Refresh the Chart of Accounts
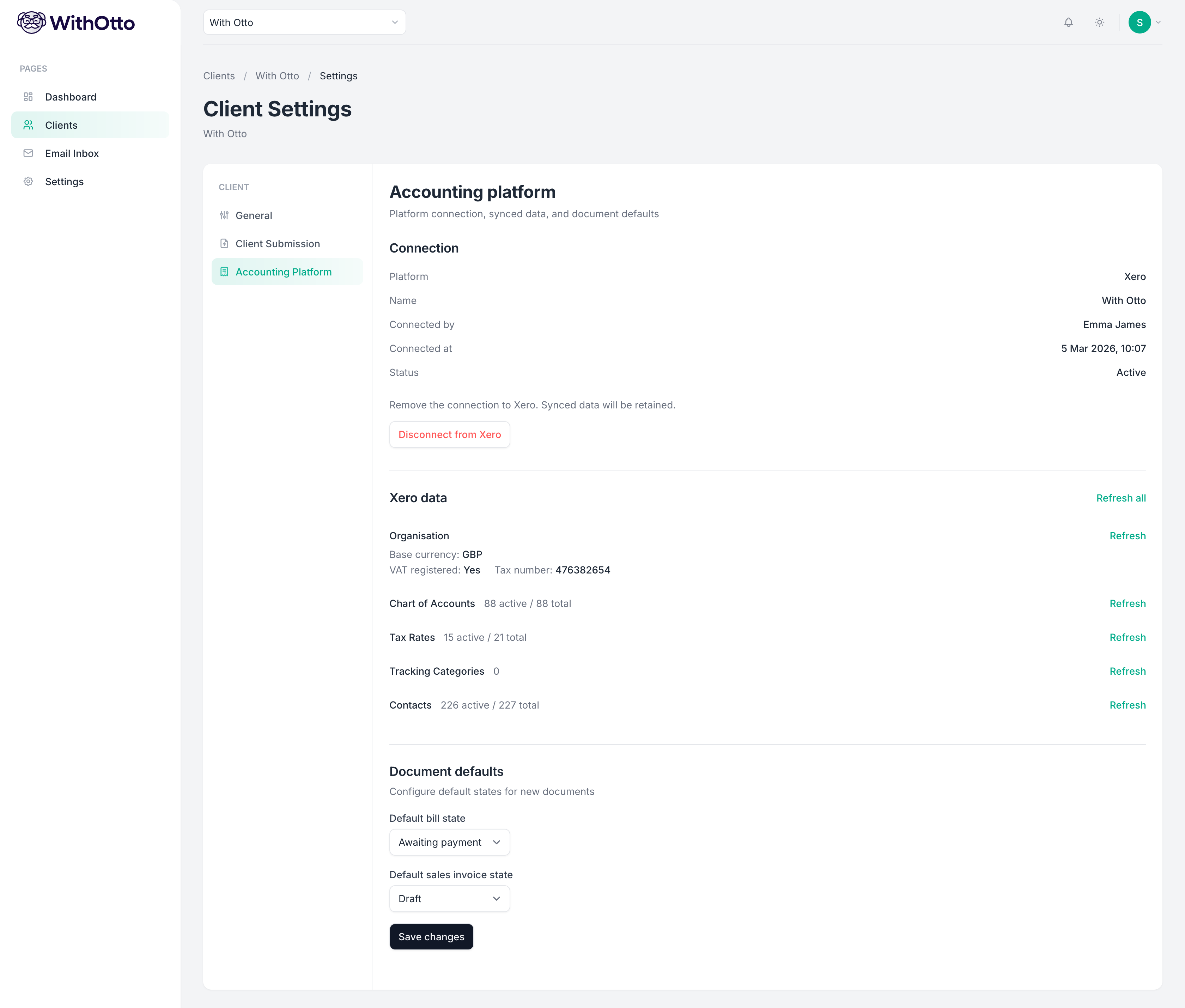Image resolution: width=1185 pixels, height=1008 pixels. (x=1127, y=603)
